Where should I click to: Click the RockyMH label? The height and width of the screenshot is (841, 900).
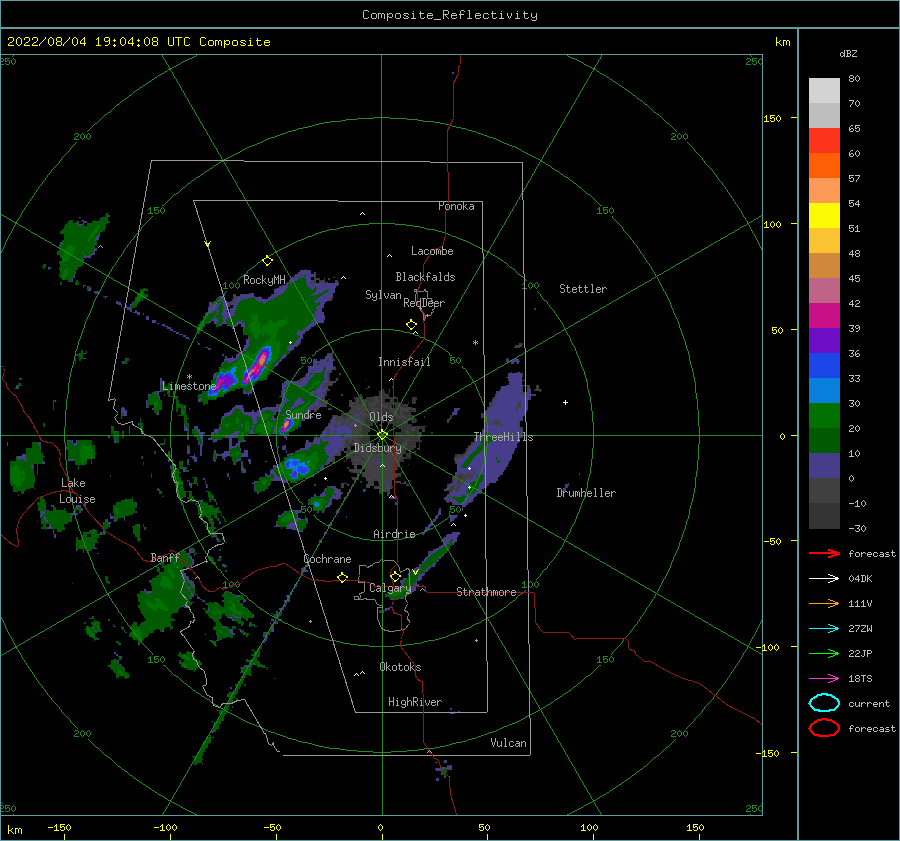point(264,280)
